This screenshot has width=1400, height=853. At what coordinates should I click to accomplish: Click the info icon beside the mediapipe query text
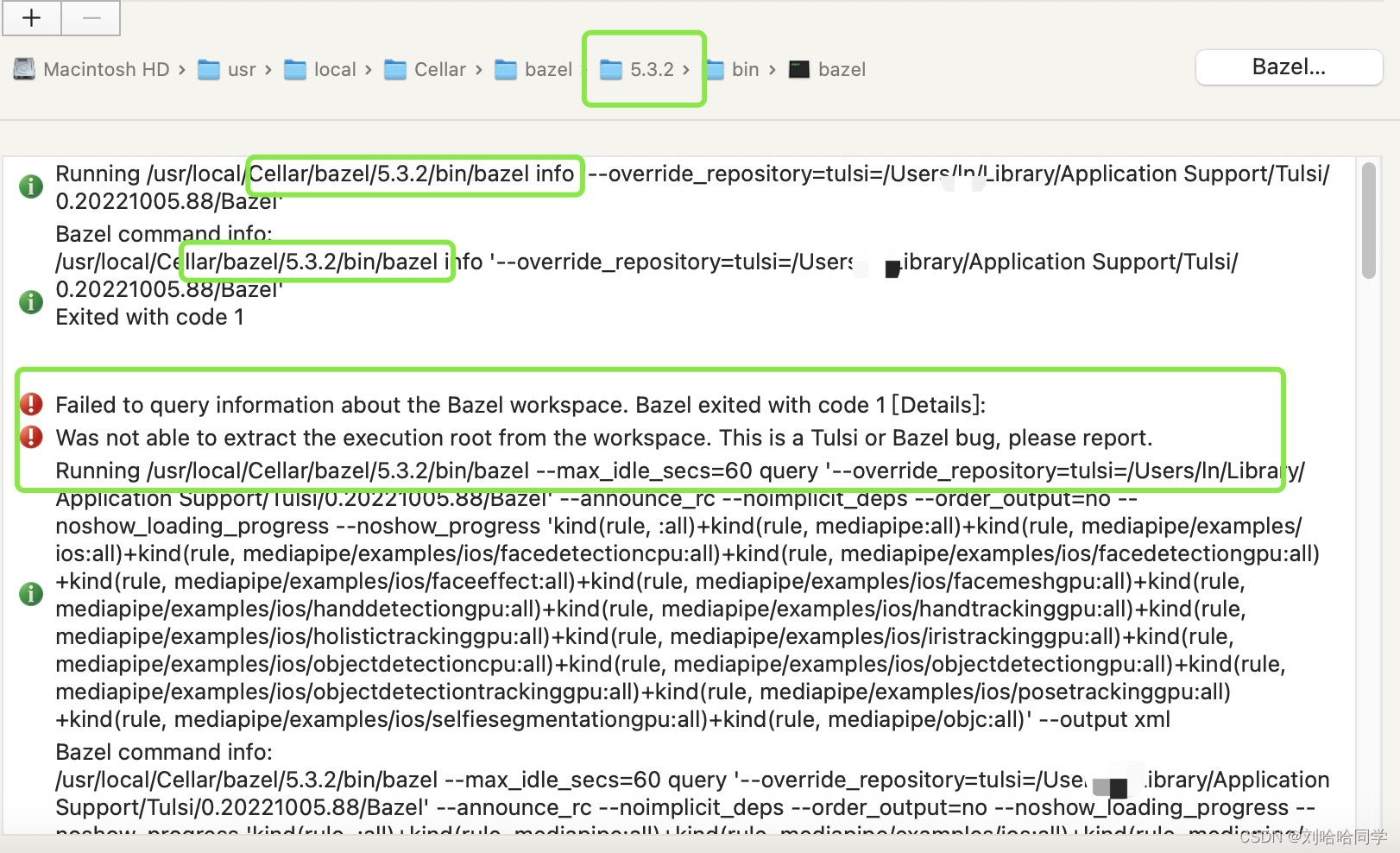click(x=31, y=594)
